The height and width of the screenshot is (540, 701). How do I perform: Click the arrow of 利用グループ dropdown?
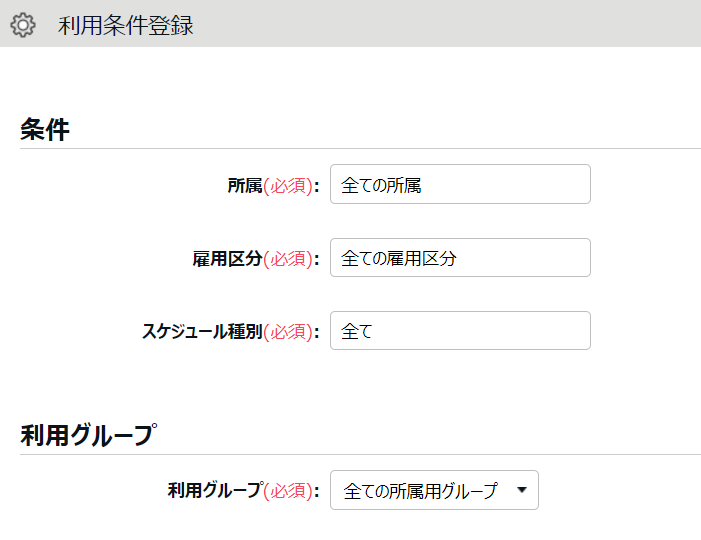coord(521,490)
